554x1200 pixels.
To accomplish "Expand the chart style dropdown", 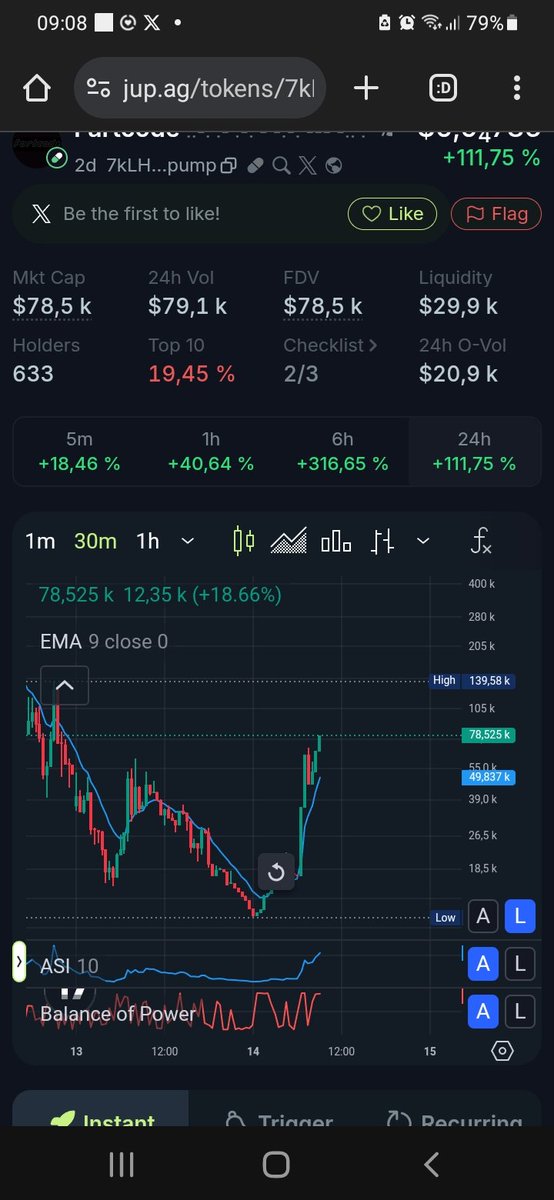I will coord(423,541).
